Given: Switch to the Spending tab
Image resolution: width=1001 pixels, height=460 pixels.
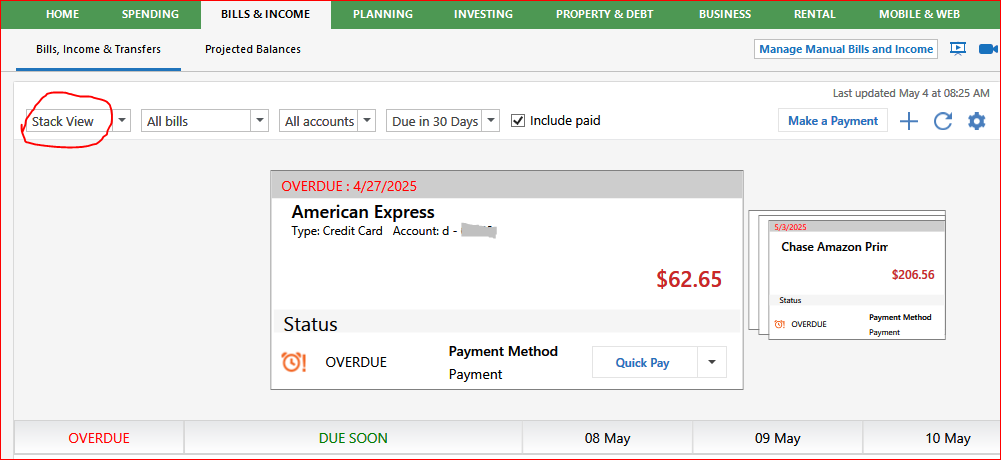Looking at the screenshot, I should [149, 14].
